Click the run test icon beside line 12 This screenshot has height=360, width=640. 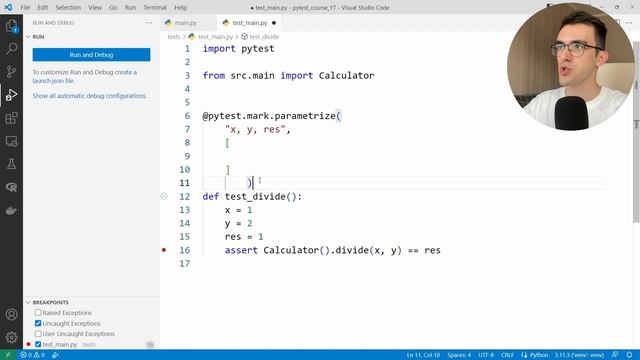[x=164, y=196]
